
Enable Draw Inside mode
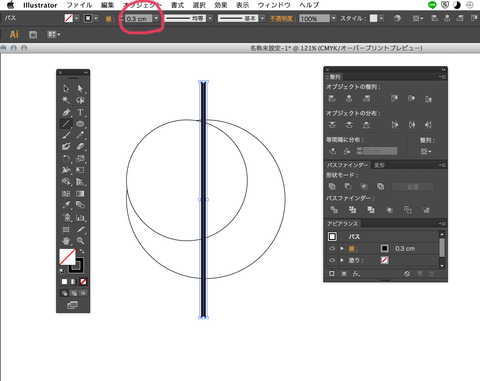pos(83,293)
